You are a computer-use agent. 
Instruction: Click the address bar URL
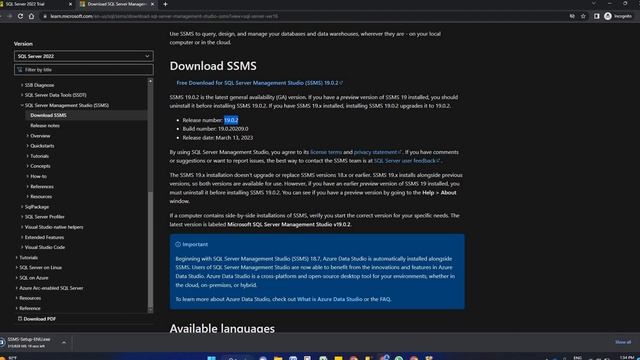pos(164,16)
